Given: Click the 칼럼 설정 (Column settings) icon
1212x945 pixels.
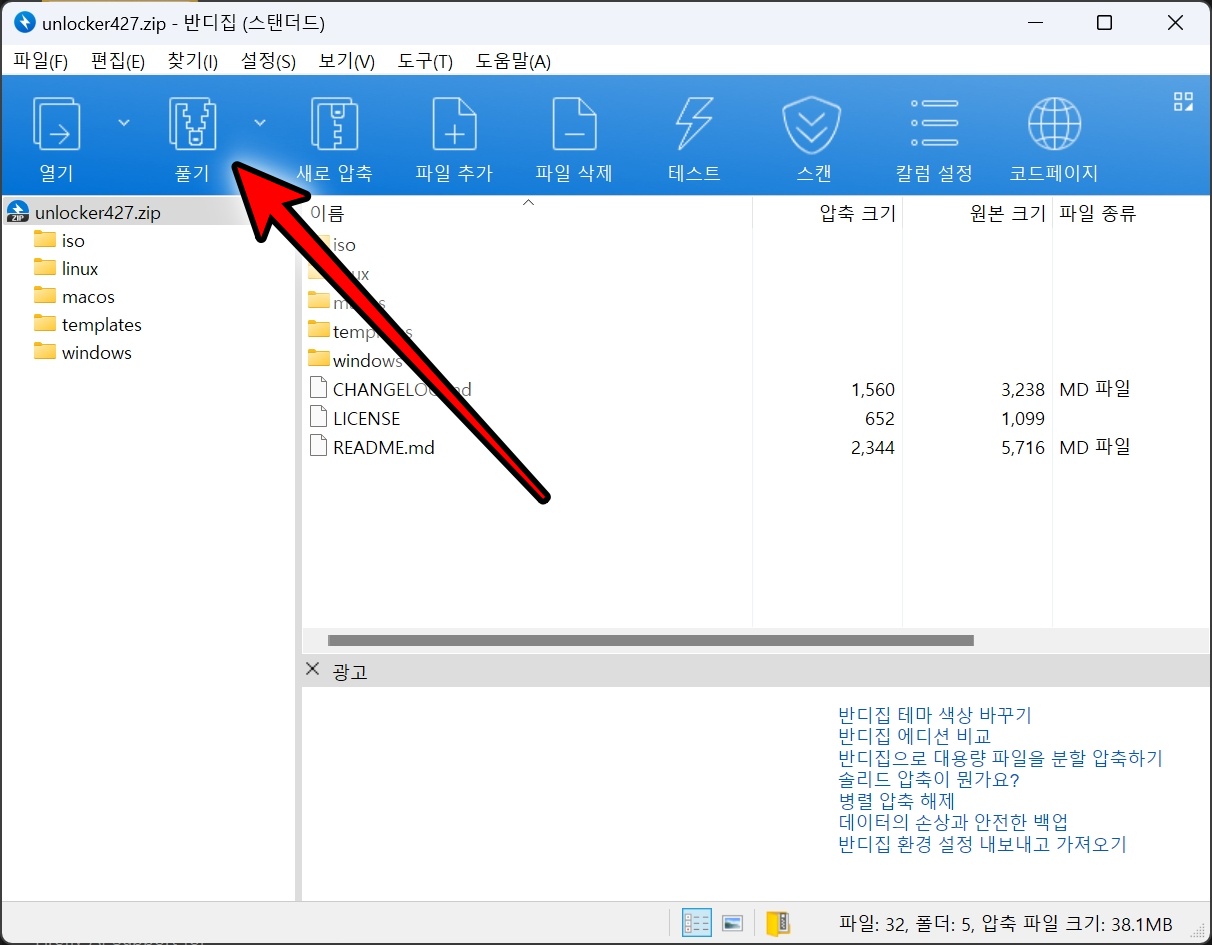Looking at the screenshot, I should 934,124.
